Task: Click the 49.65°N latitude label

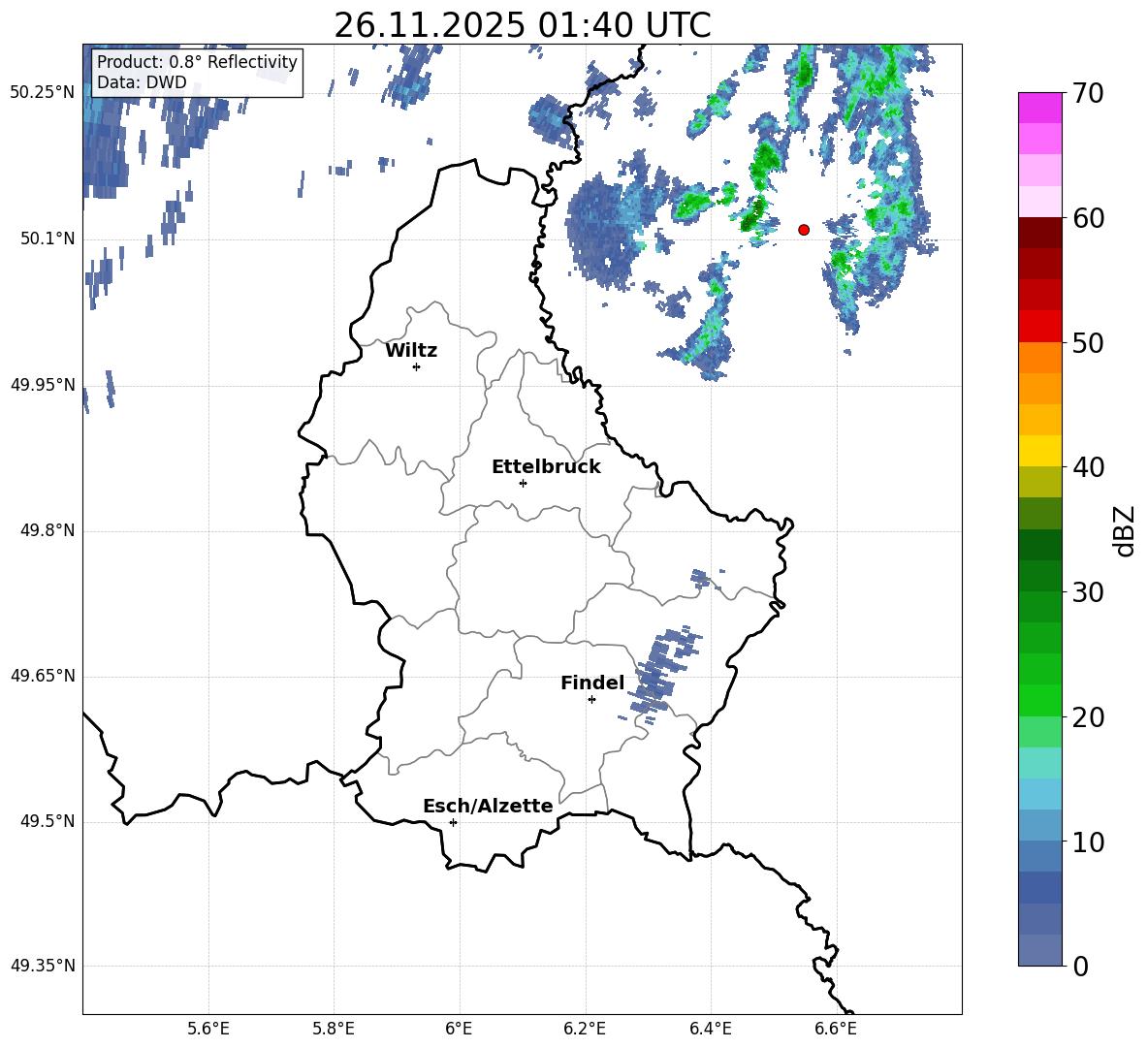Action: click(x=43, y=675)
